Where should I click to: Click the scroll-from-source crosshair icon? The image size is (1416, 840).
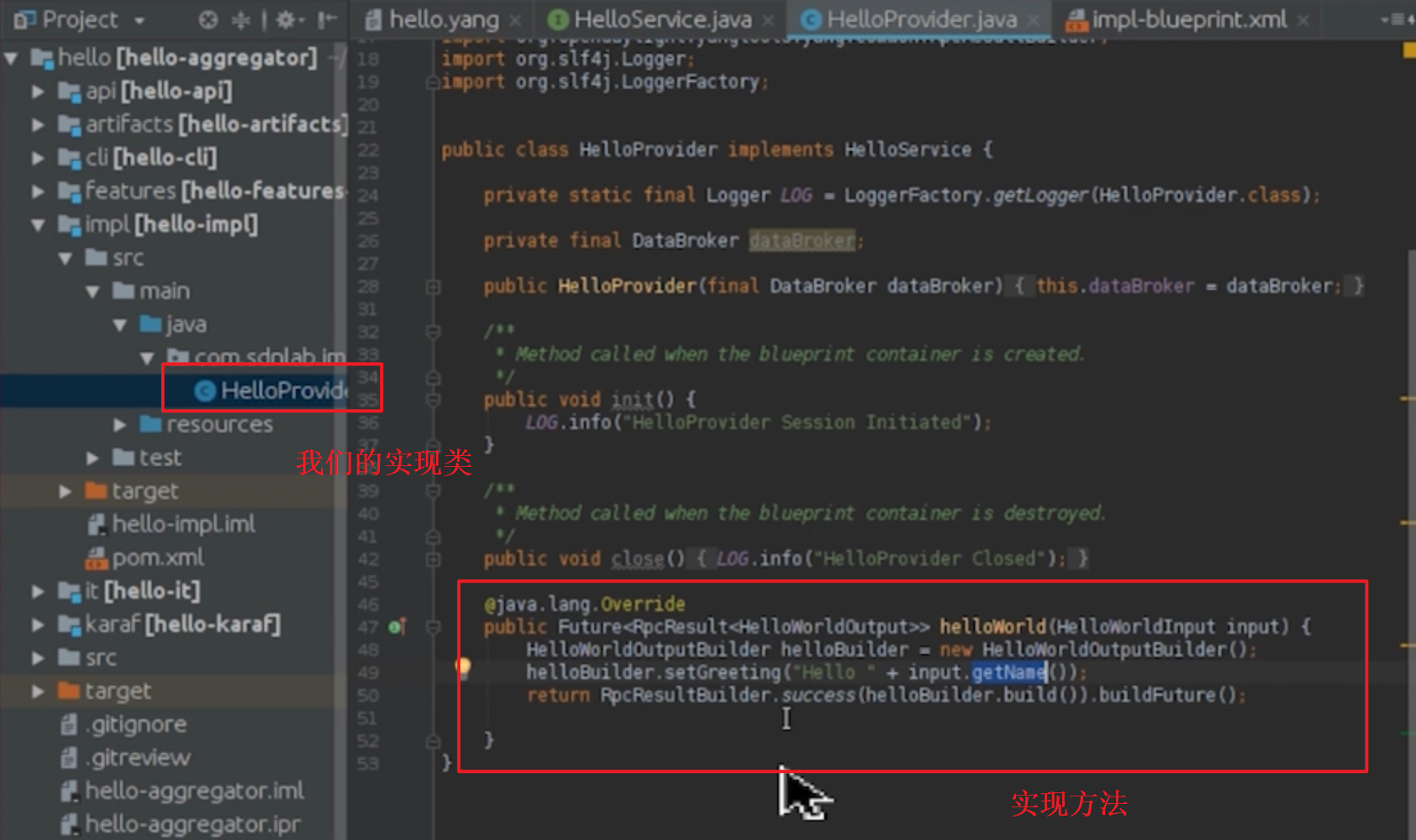click(x=207, y=18)
